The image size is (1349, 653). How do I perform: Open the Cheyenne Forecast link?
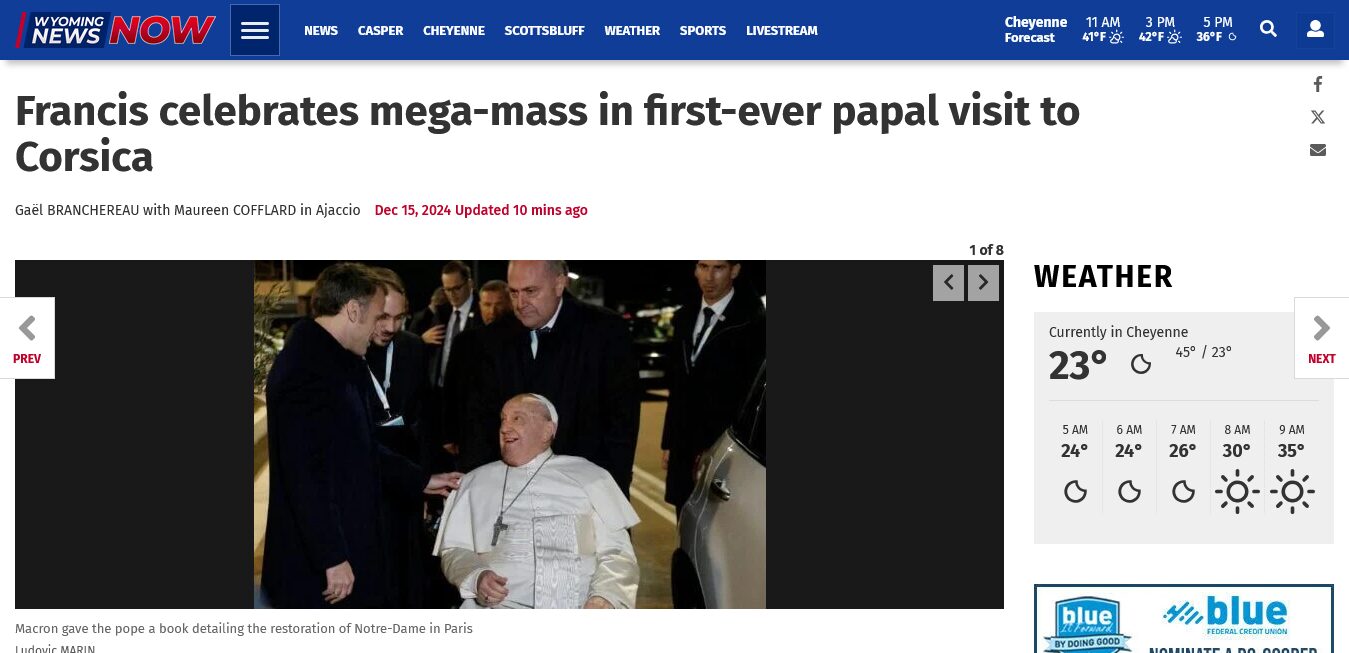click(1035, 30)
